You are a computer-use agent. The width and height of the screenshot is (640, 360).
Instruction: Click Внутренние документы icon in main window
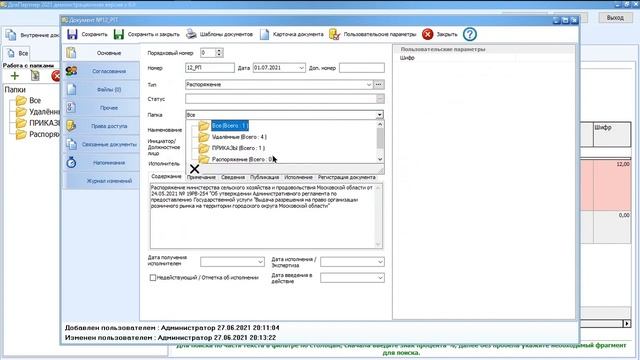click(11, 35)
